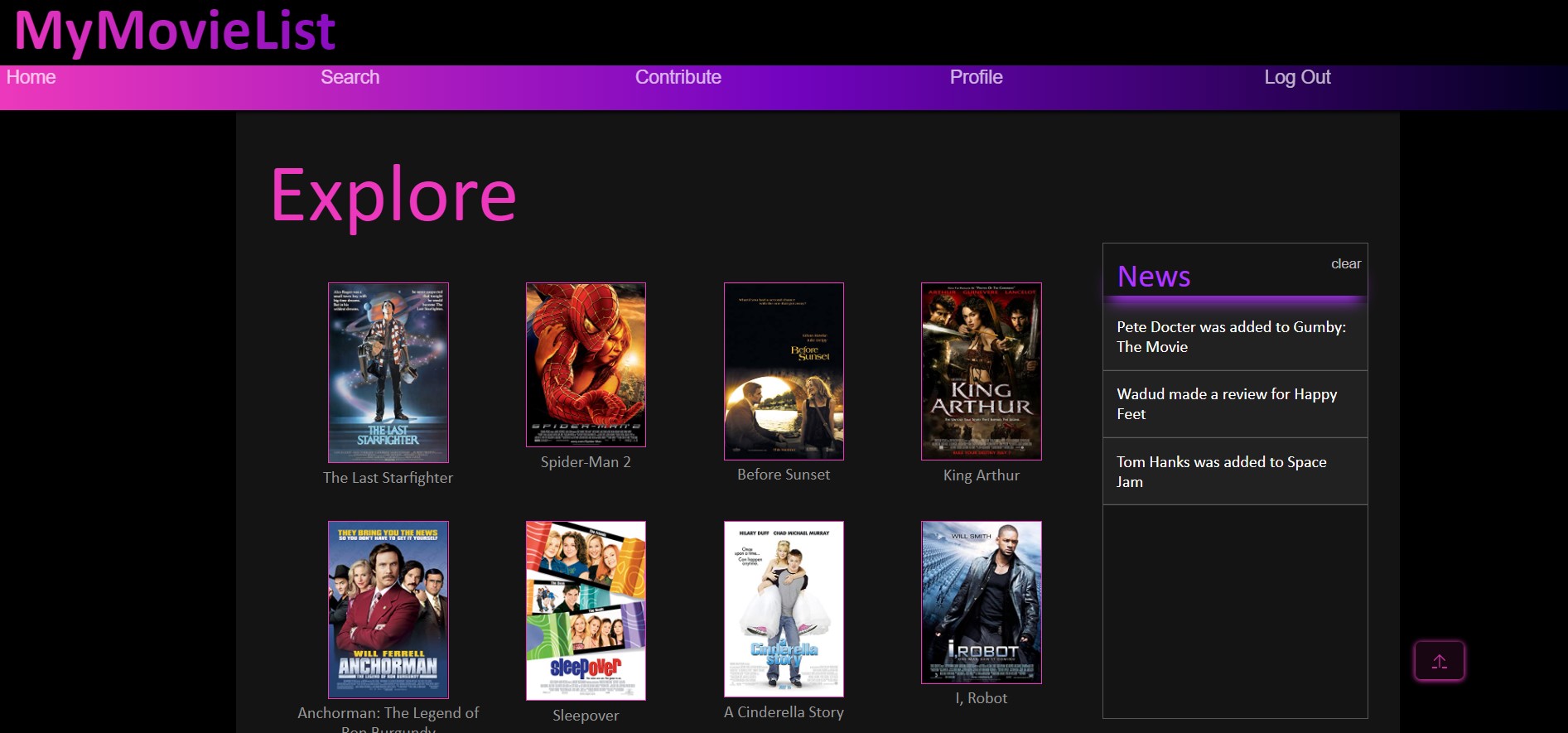Go to the Search page

pos(350,77)
